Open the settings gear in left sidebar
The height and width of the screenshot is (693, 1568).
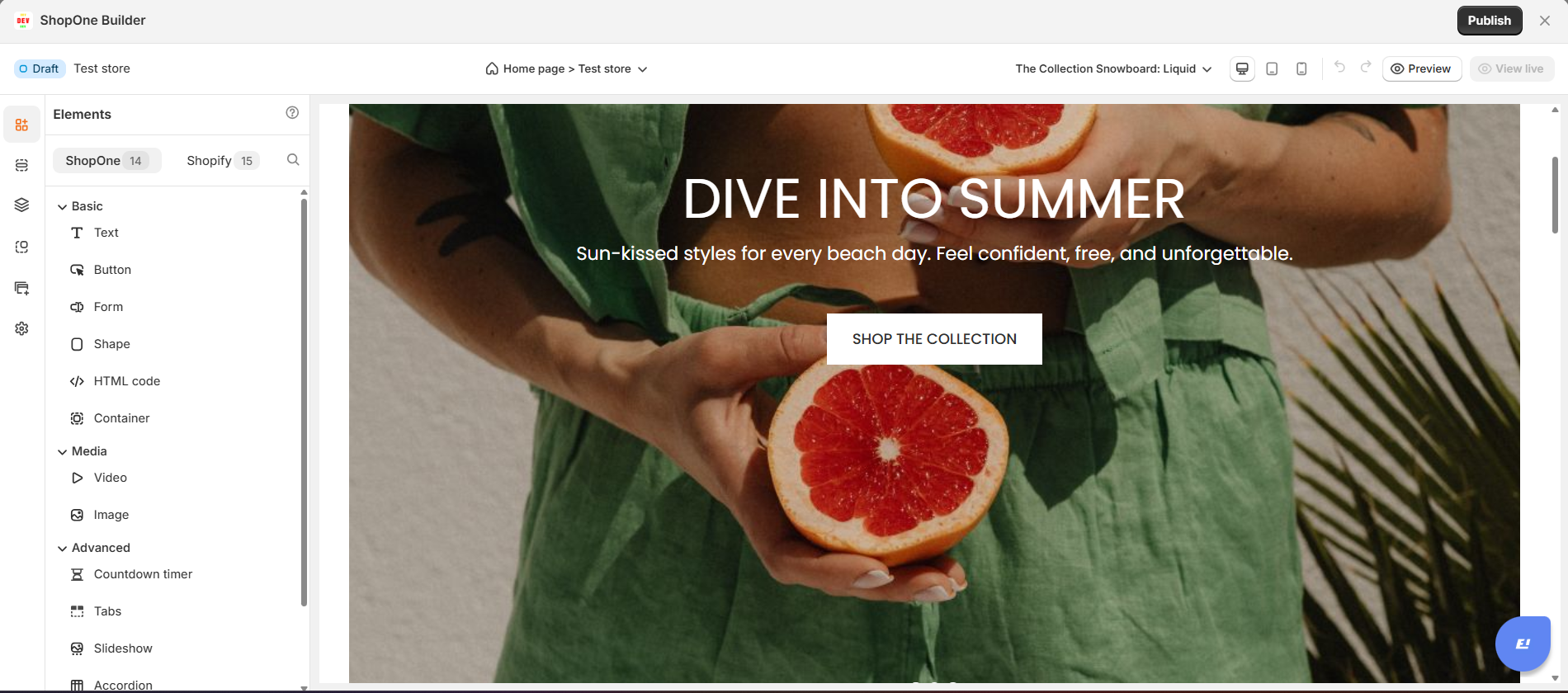(x=22, y=328)
